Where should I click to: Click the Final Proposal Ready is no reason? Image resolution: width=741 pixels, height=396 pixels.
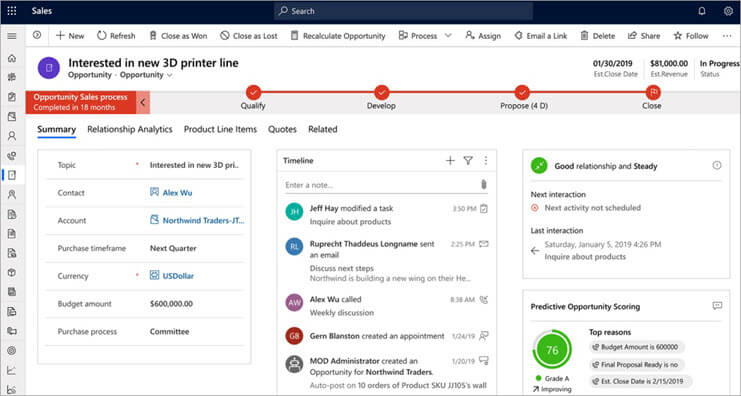click(x=636, y=365)
